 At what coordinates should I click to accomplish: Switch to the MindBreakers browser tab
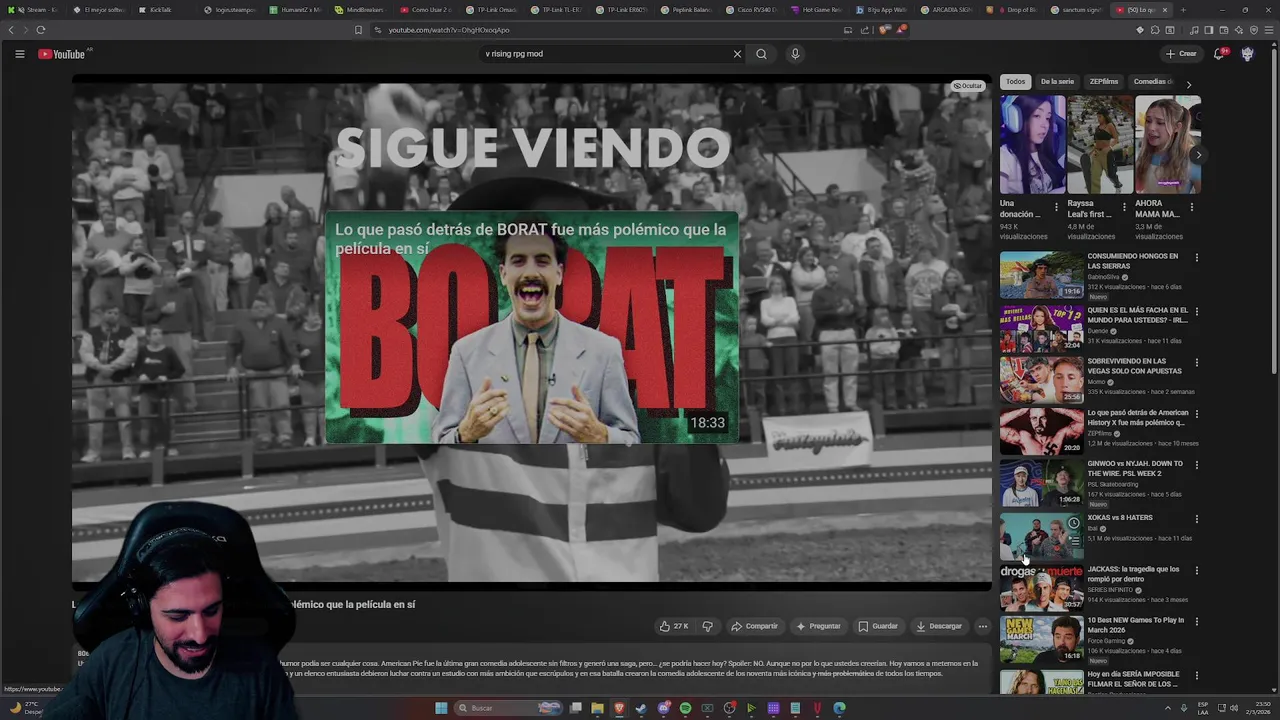[358, 10]
